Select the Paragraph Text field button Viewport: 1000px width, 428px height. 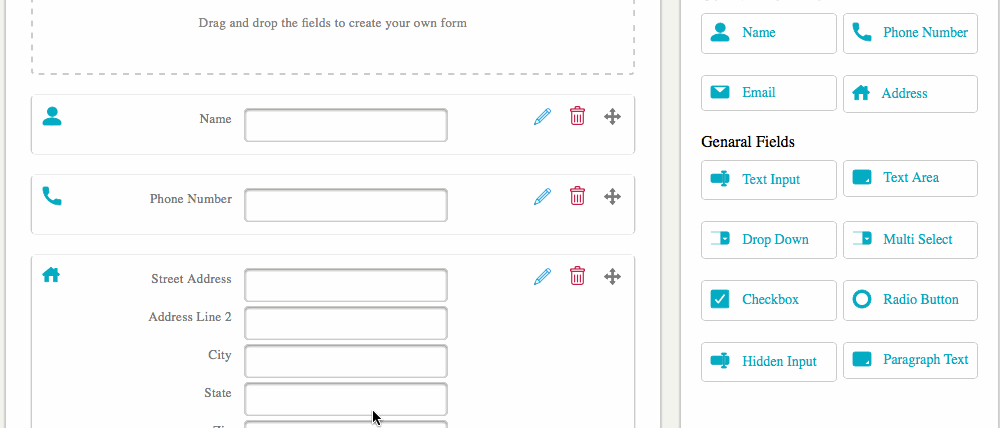point(910,360)
